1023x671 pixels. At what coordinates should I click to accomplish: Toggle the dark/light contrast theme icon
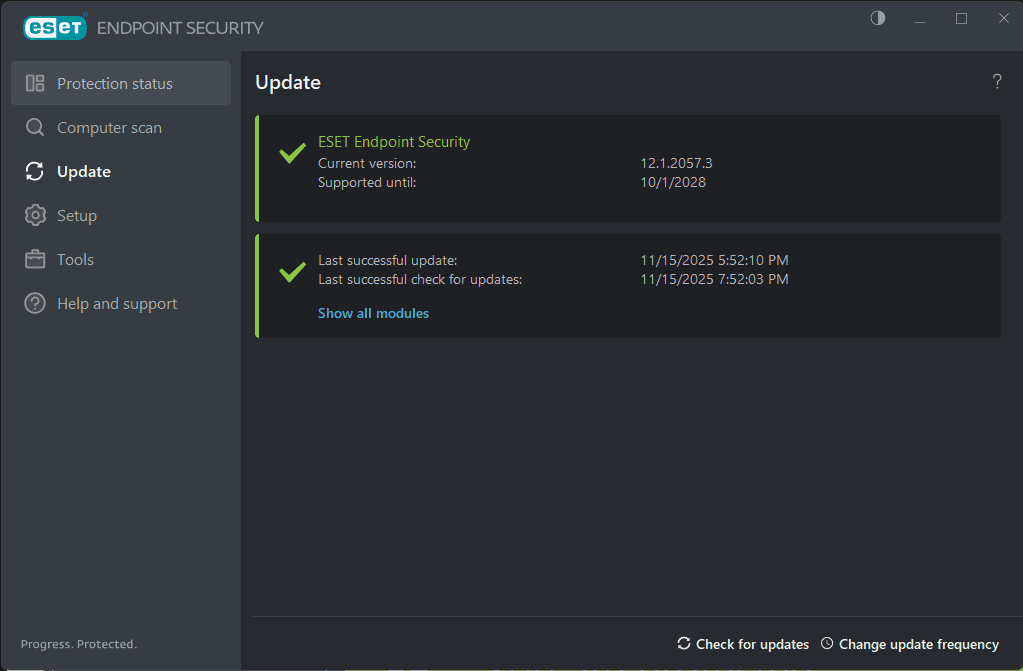(878, 18)
